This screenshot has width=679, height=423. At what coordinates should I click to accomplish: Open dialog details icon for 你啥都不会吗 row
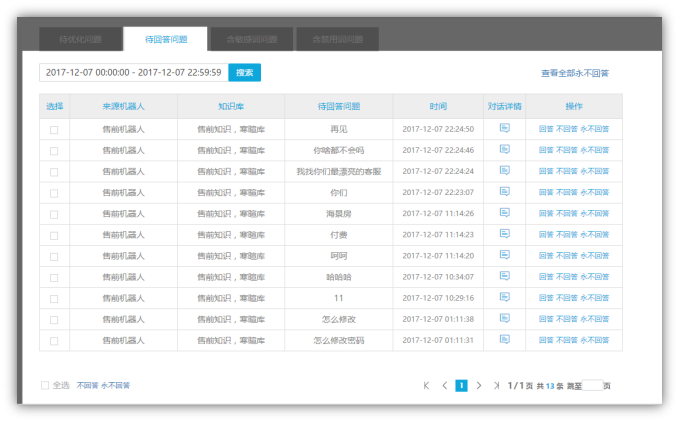click(x=504, y=149)
